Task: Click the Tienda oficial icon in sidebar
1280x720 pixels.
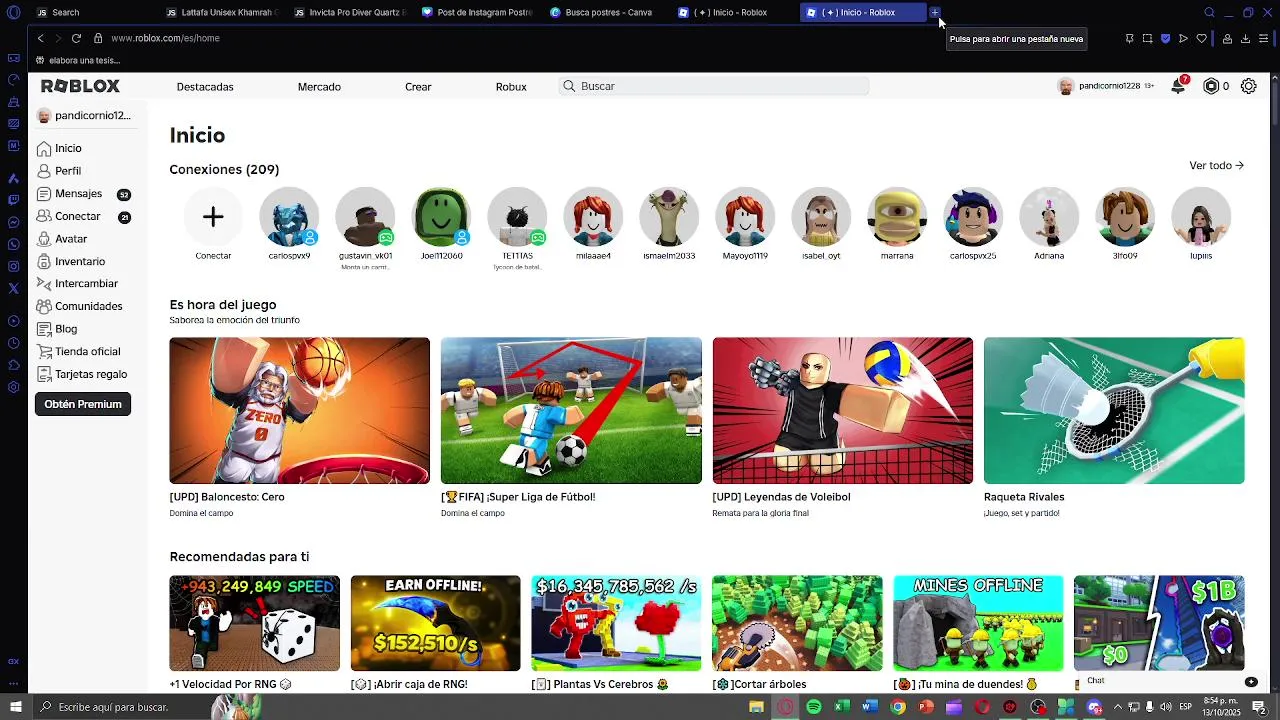Action: pyautogui.click(x=44, y=351)
